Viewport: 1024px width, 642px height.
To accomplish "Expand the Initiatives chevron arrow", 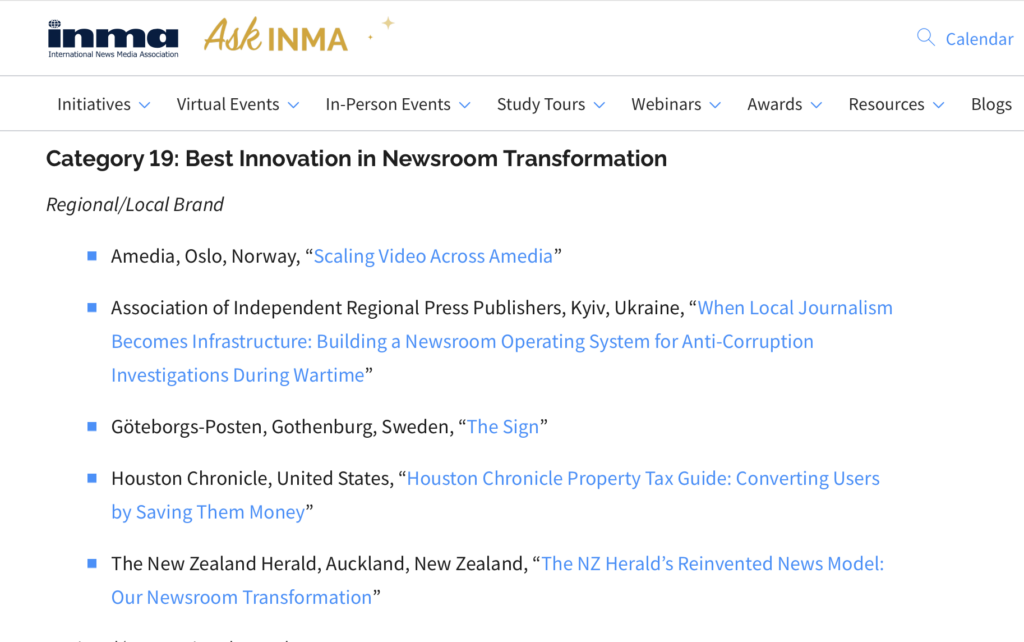I will pyautogui.click(x=145, y=105).
